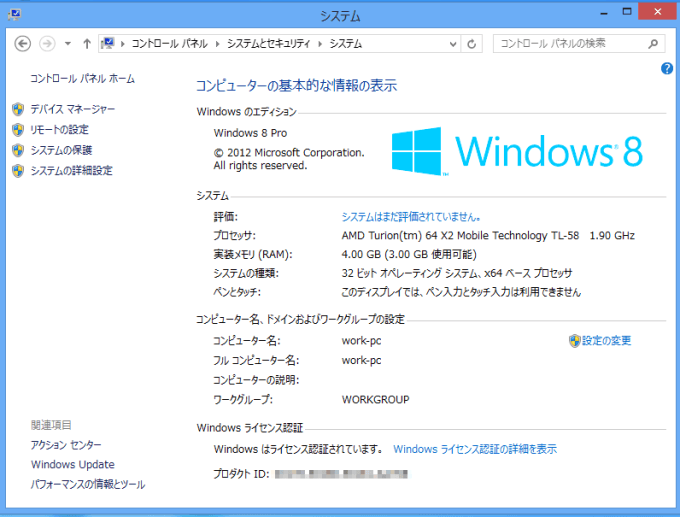Click shield icon beside デバイス マネージャー
This screenshot has height=517, width=680.
click(18, 109)
